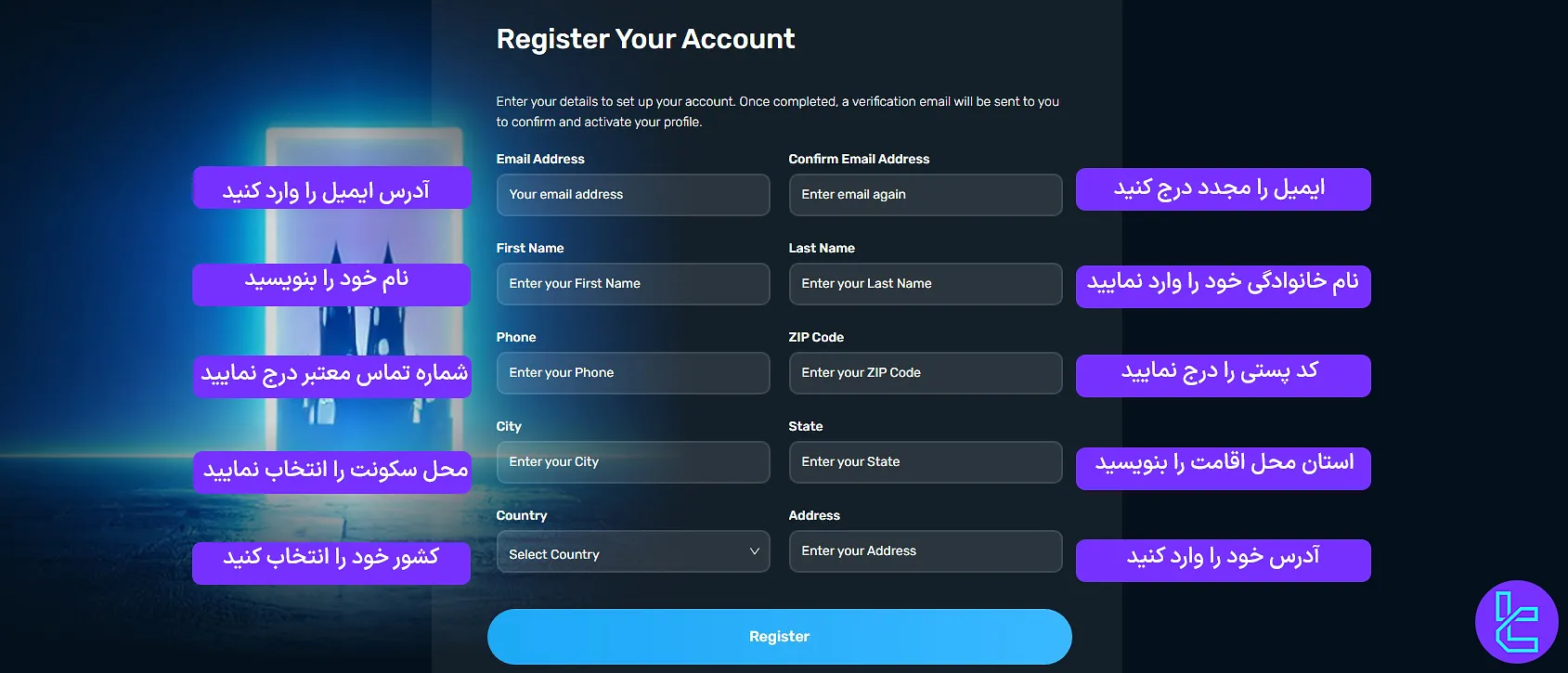Click the Register Your Account heading
The width and height of the screenshot is (1568, 673).
pos(645,39)
